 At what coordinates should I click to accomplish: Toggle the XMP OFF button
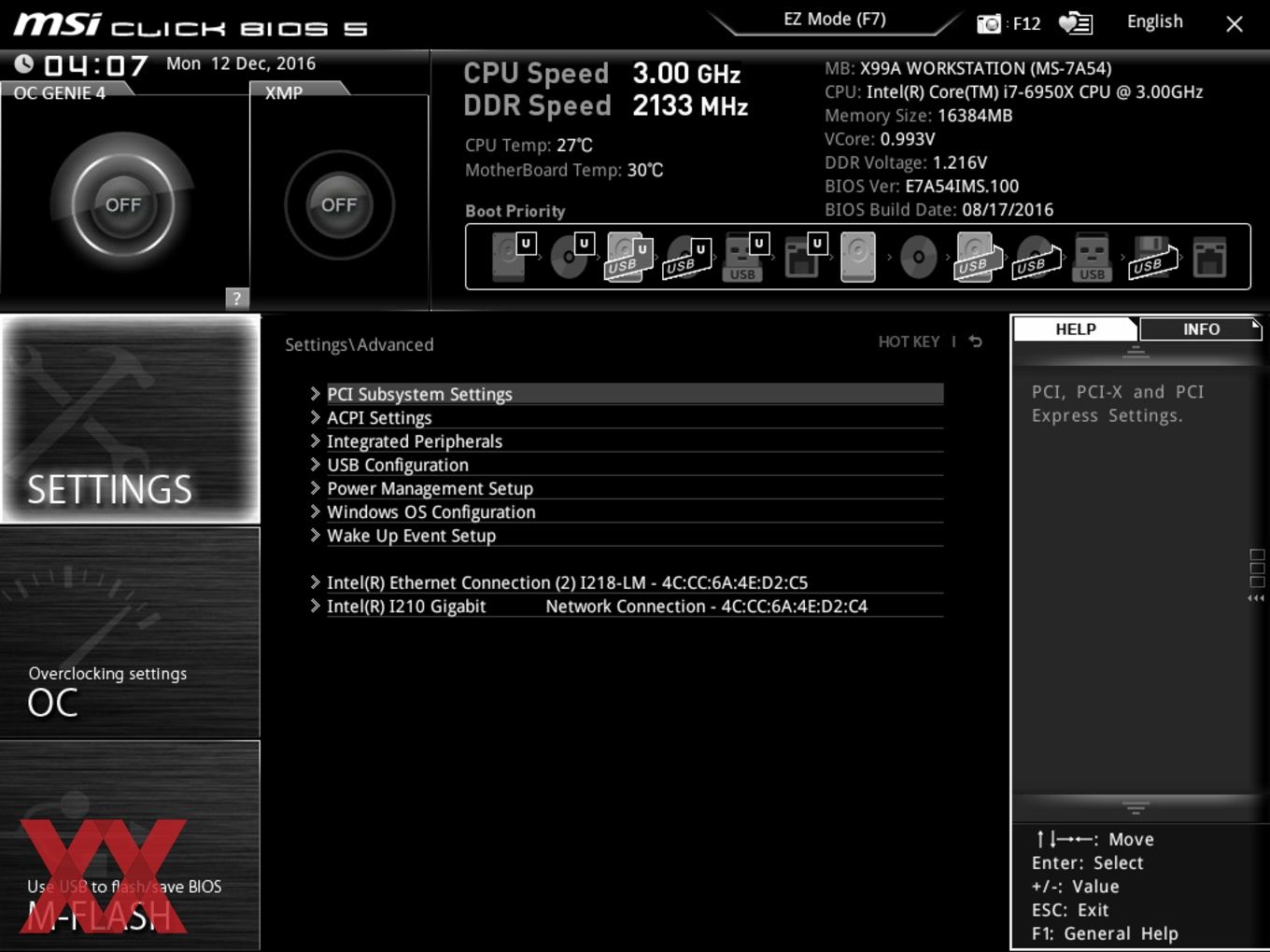point(339,204)
